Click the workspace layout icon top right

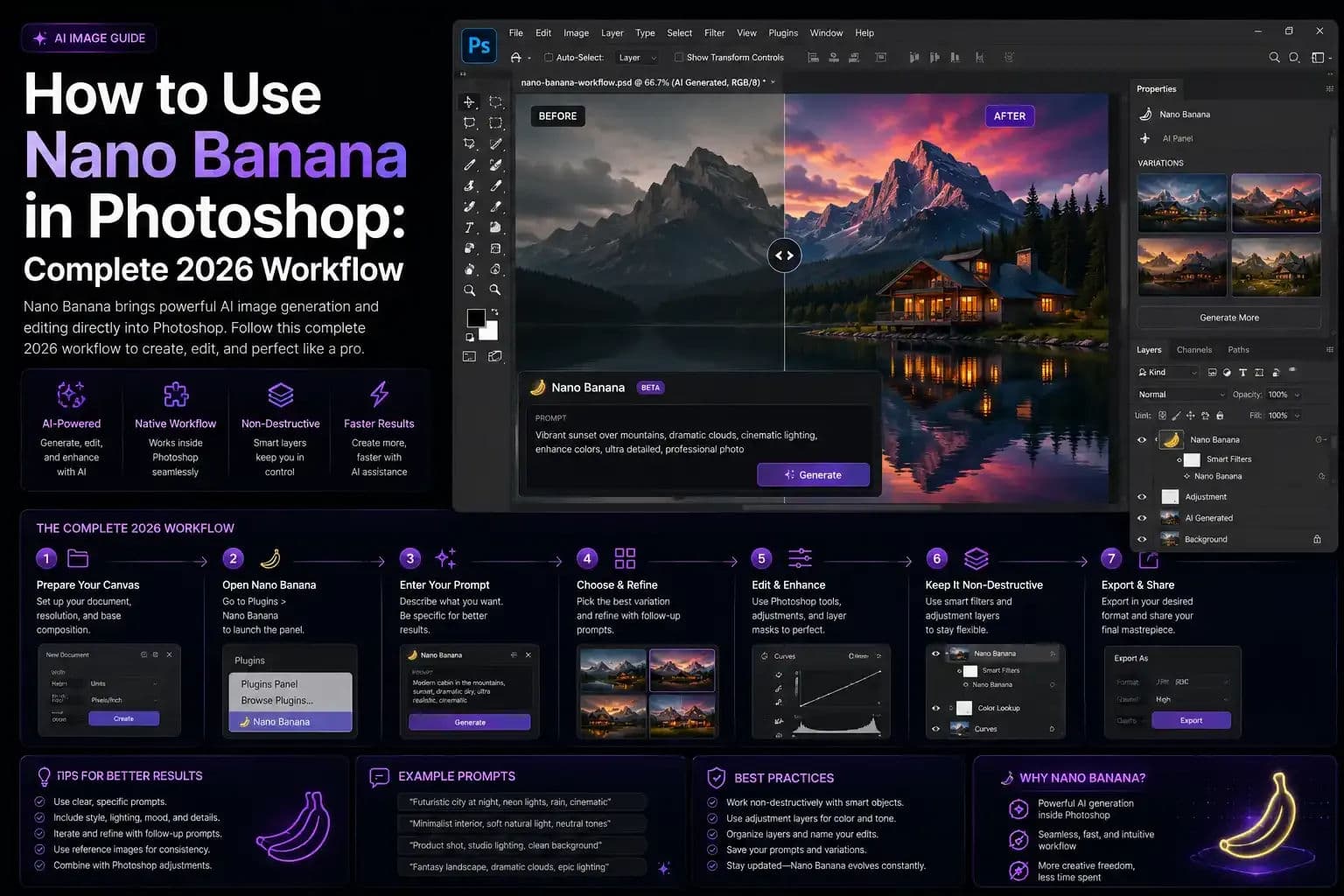pyautogui.click(x=1318, y=58)
